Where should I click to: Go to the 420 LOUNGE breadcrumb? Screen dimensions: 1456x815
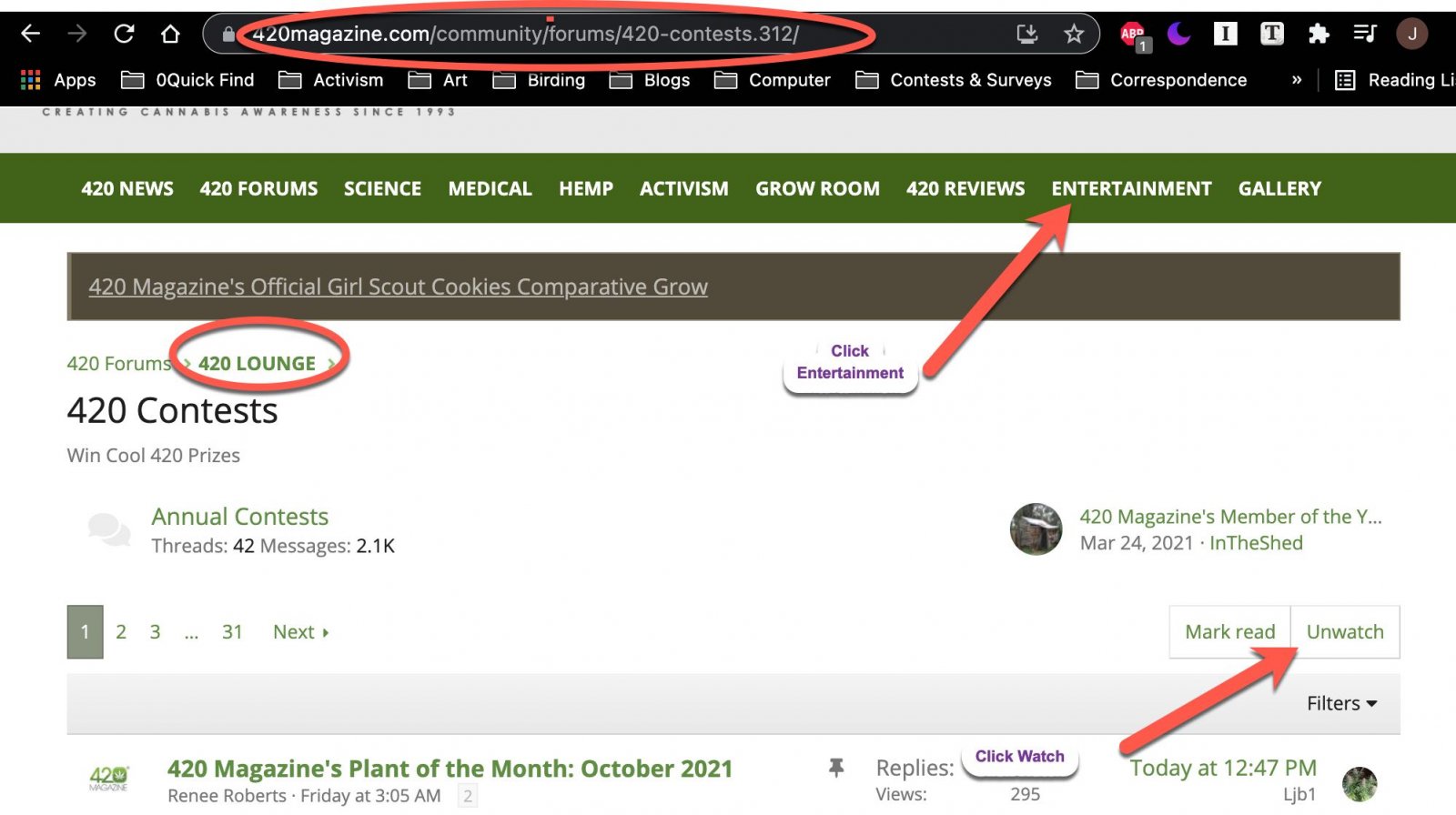click(257, 363)
